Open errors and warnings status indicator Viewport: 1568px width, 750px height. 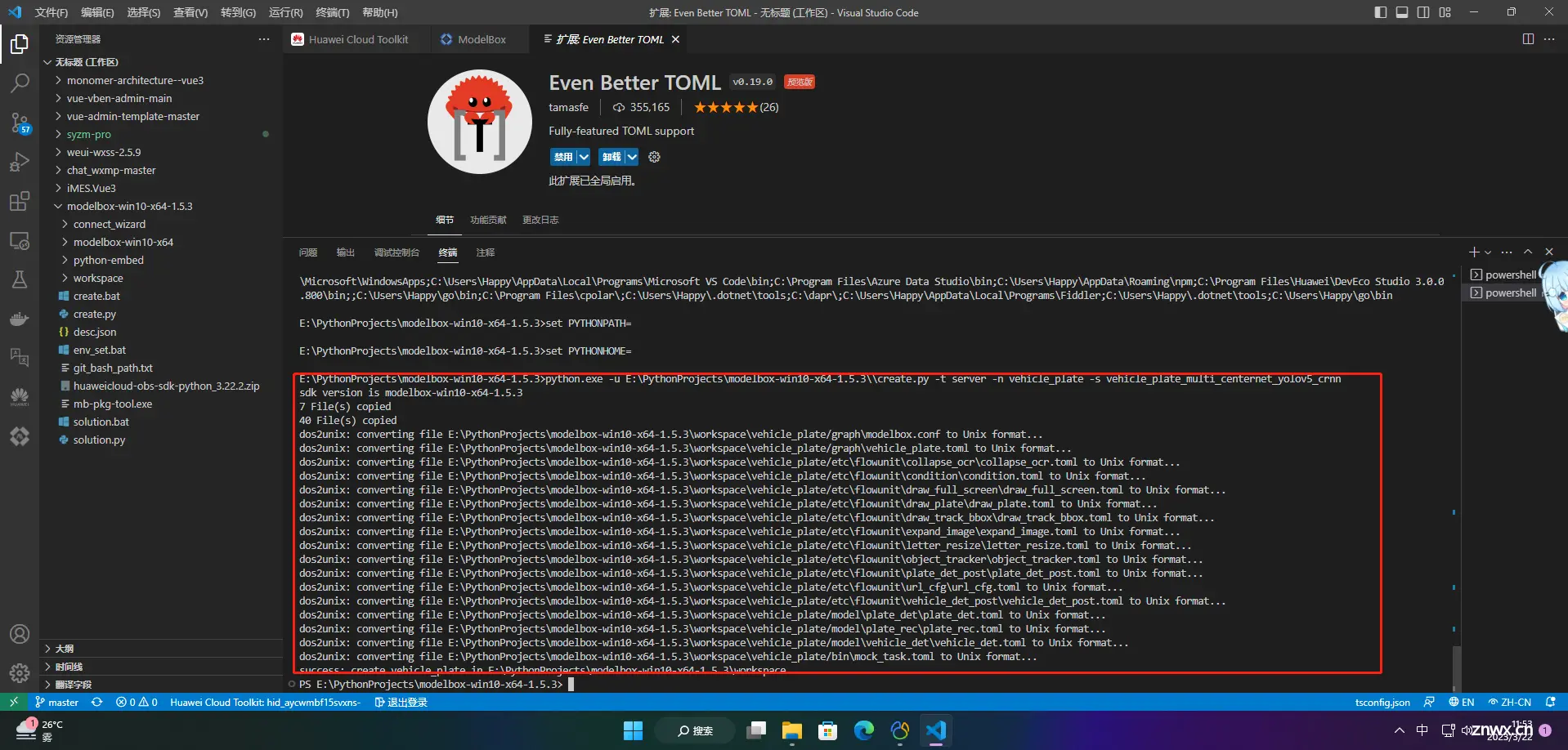click(x=137, y=702)
